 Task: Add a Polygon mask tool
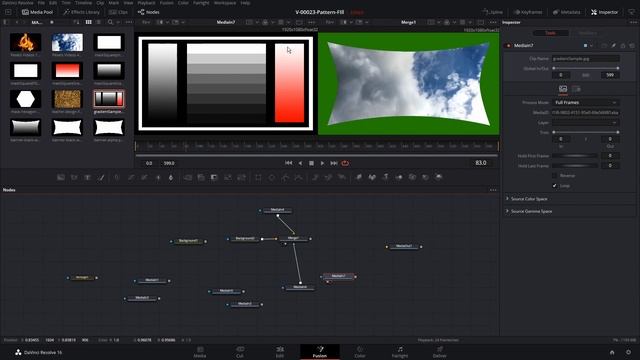pyautogui.click(x=285, y=177)
